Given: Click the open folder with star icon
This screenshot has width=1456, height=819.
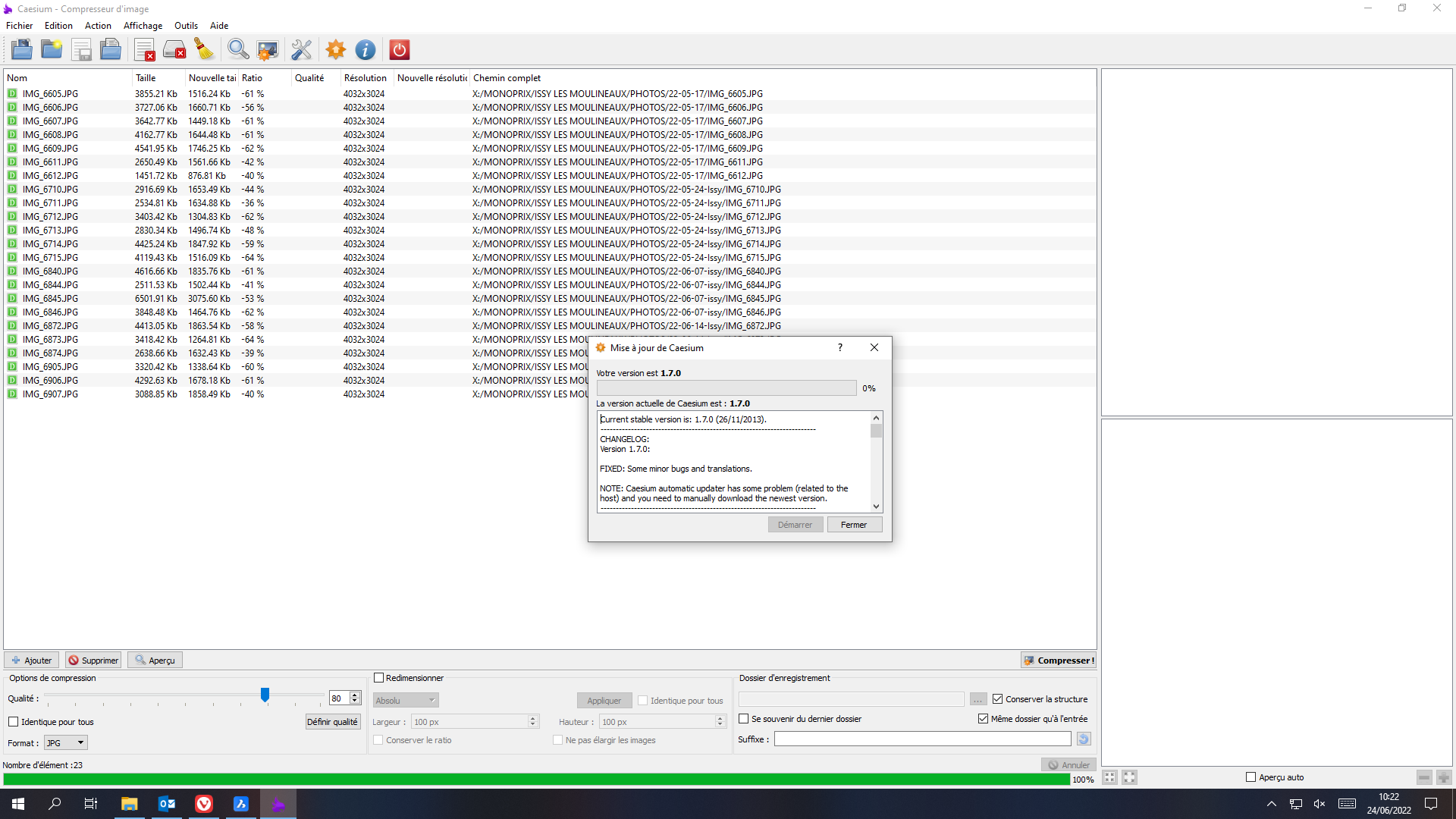Looking at the screenshot, I should pos(52,50).
